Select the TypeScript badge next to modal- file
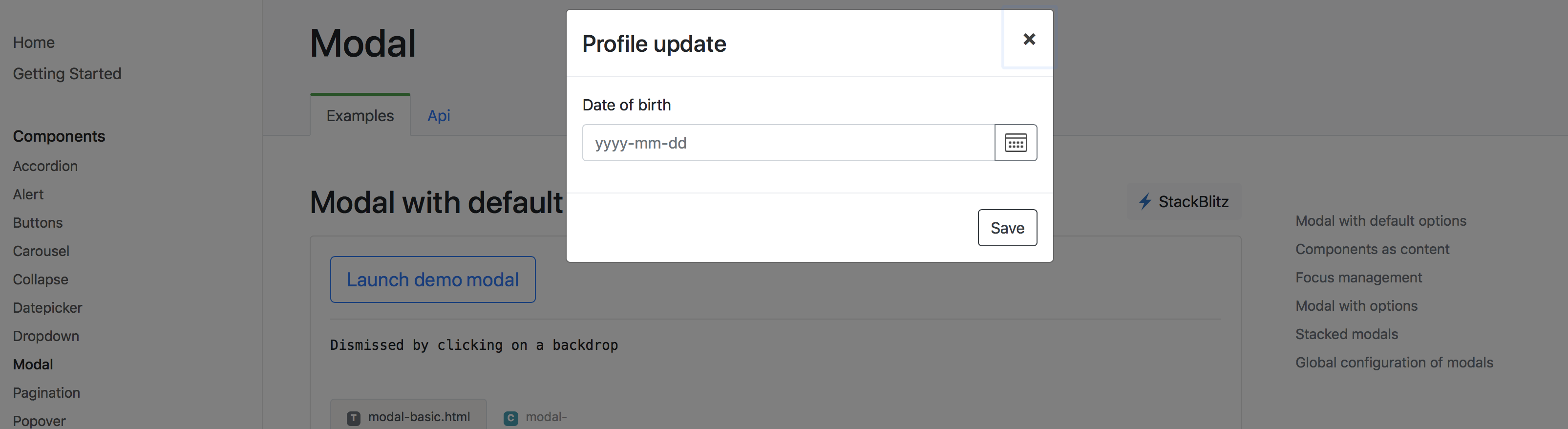 click(510, 417)
